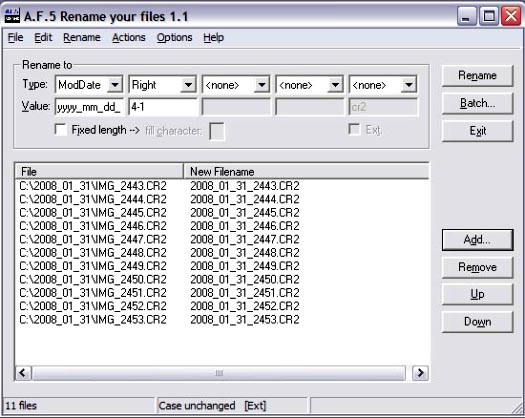525x418 pixels.
Task: Open the Rename menu
Action: pos(82,38)
